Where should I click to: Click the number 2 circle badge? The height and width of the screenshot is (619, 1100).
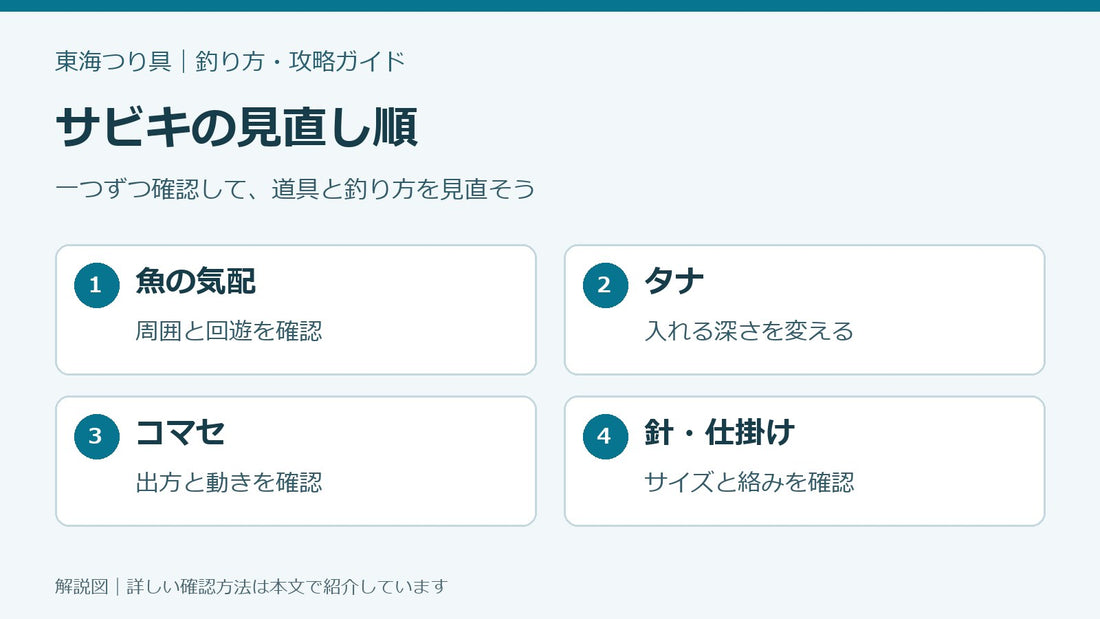(605, 285)
